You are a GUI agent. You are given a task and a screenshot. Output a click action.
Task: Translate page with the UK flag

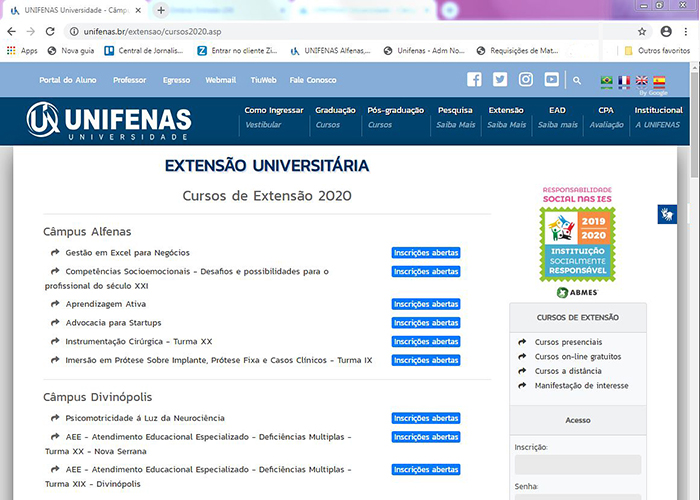point(641,81)
